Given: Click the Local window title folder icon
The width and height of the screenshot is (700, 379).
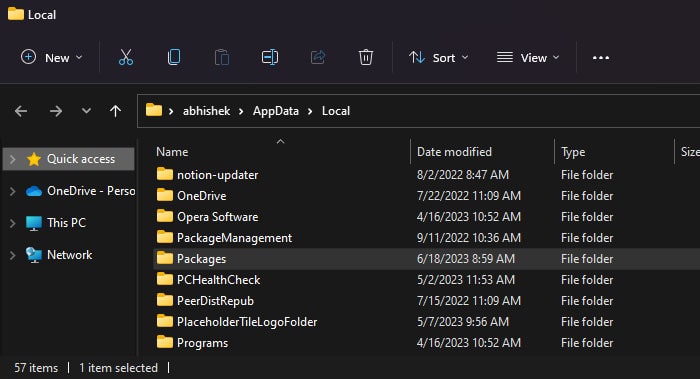Looking at the screenshot, I should 16,14.
